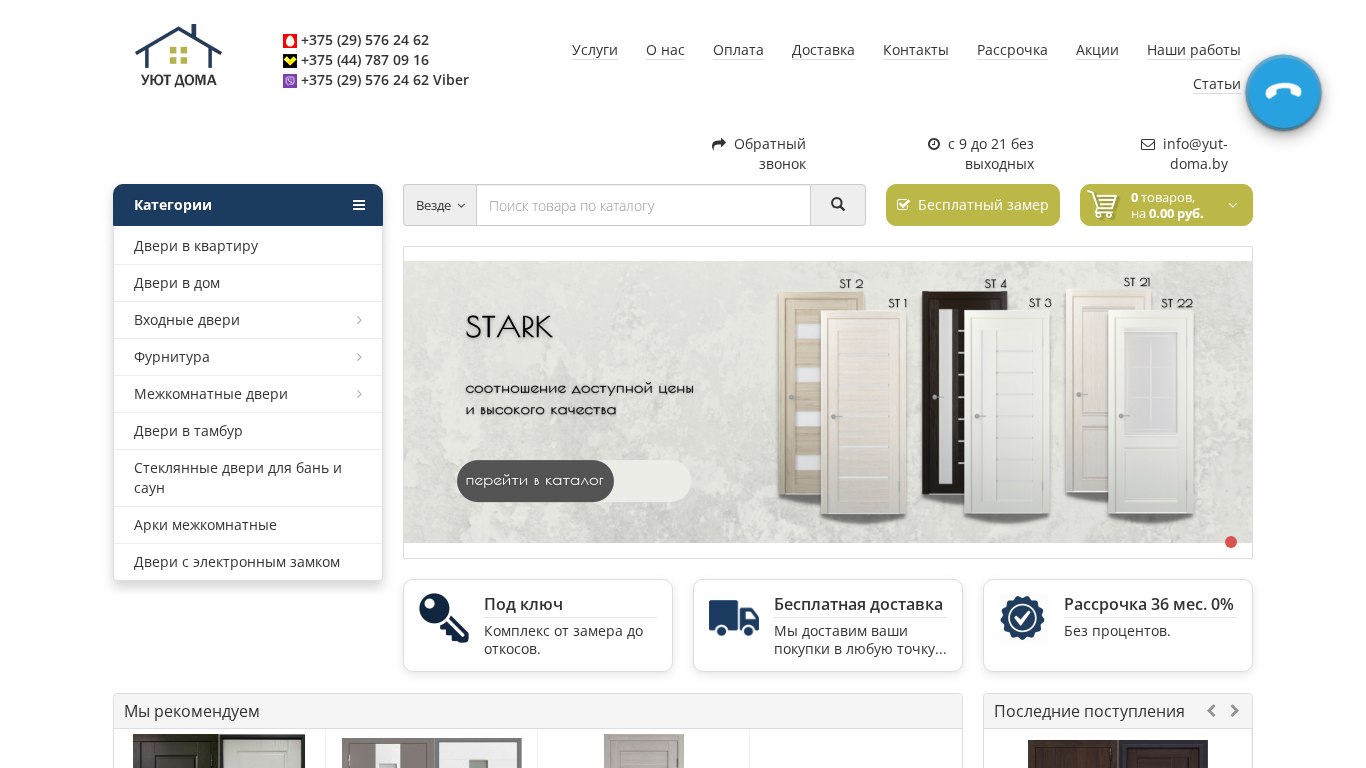Expand the Фурнитура submenu arrow
This screenshot has width=1366, height=768.
click(x=359, y=357)
